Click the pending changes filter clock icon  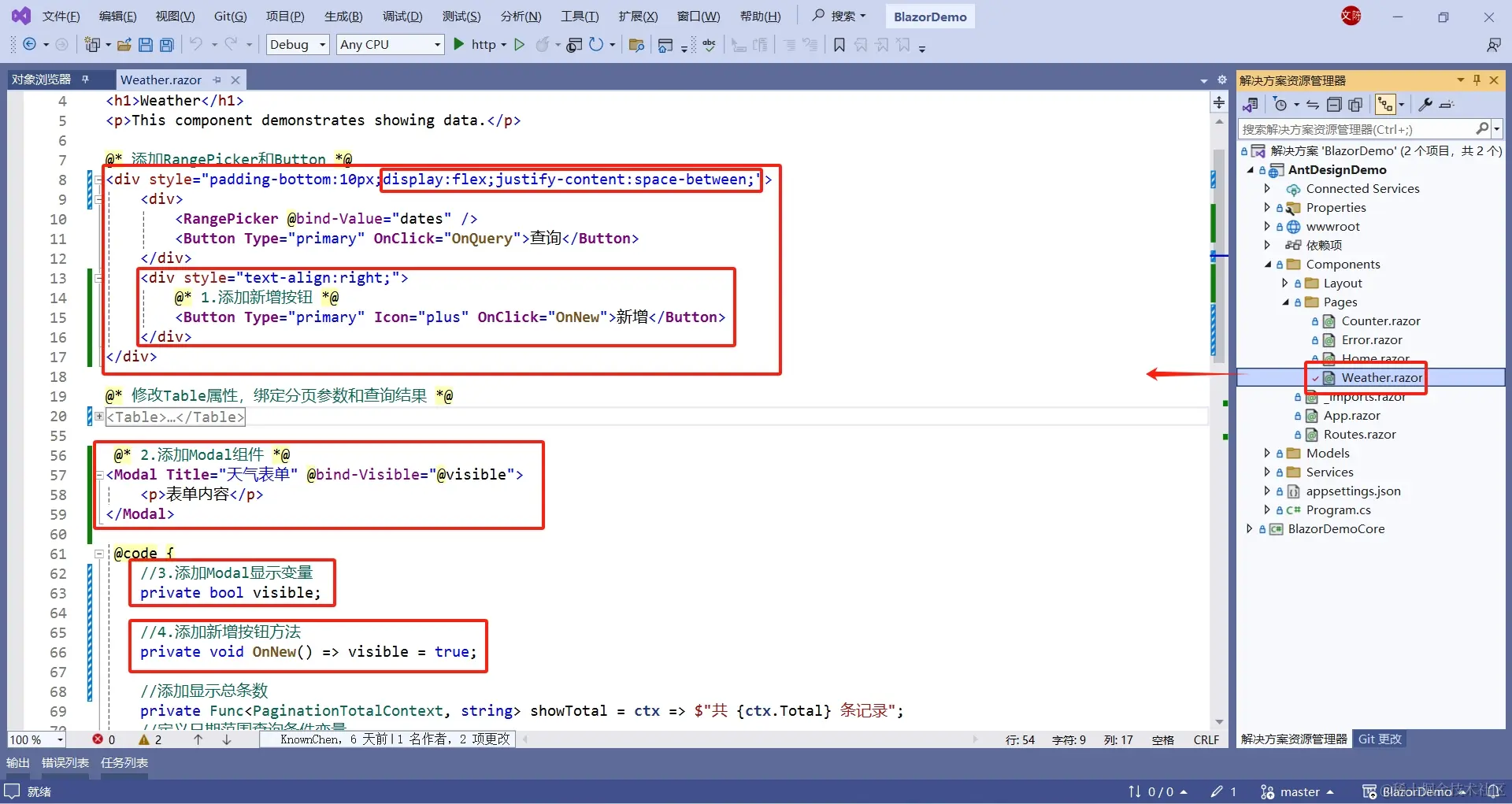(x=1280, y=105)
